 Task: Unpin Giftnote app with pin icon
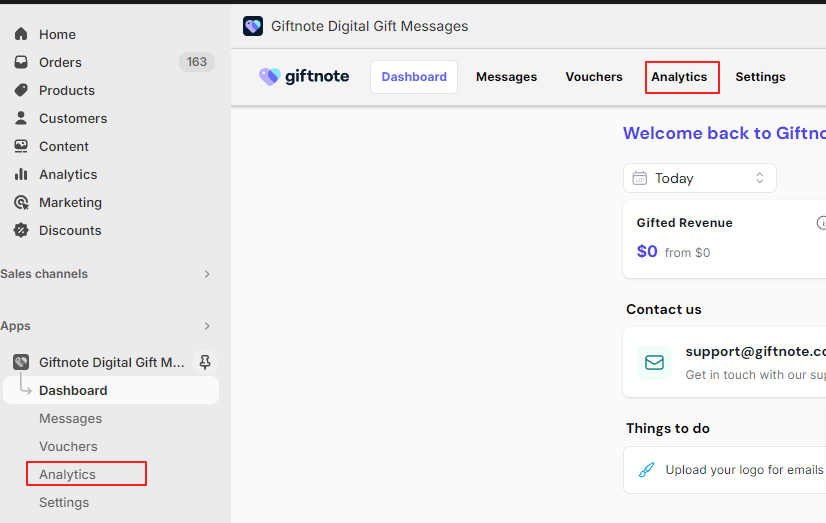(205, 362)
